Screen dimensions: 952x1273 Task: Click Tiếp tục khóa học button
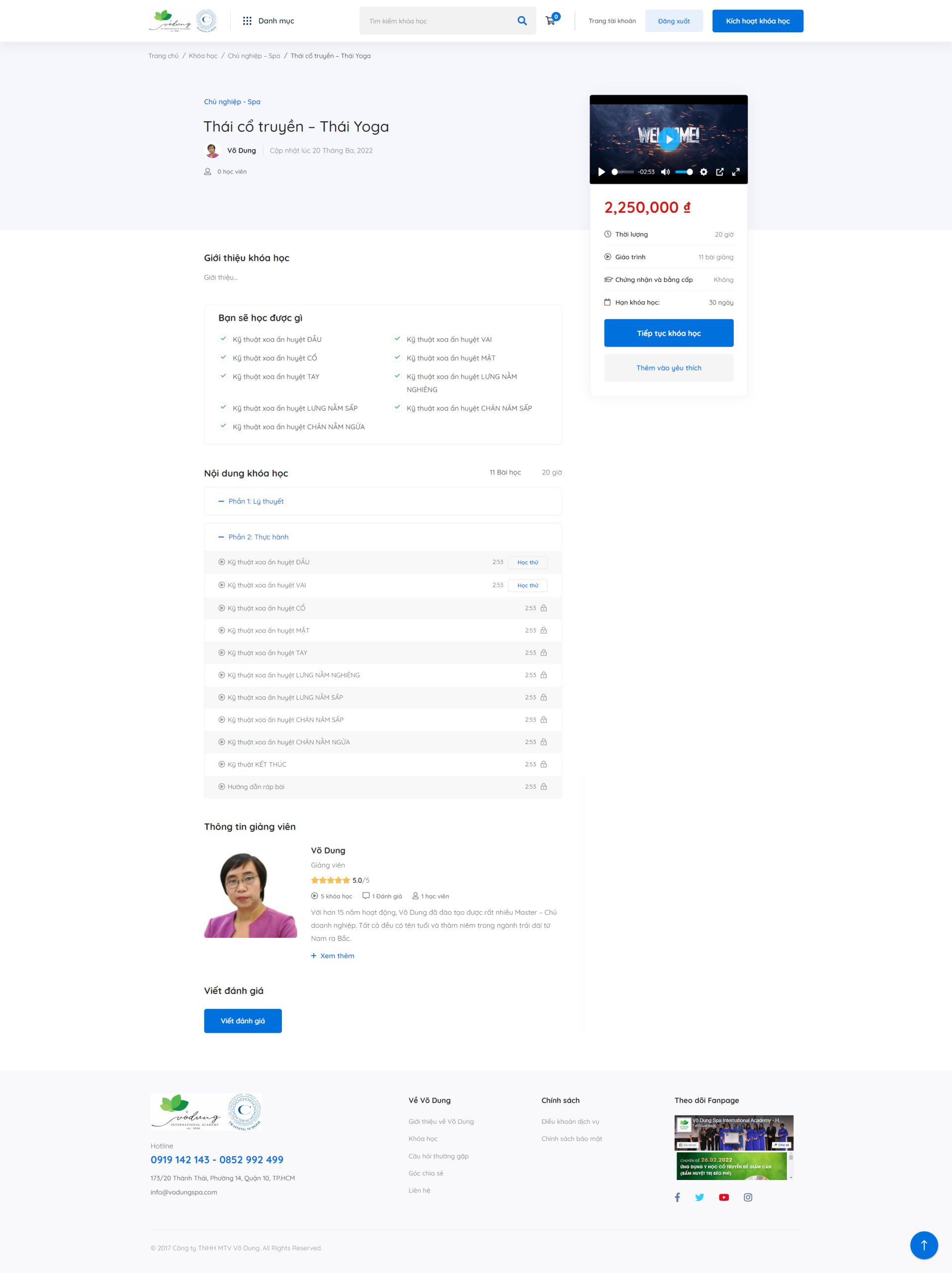tap(668, 333)
